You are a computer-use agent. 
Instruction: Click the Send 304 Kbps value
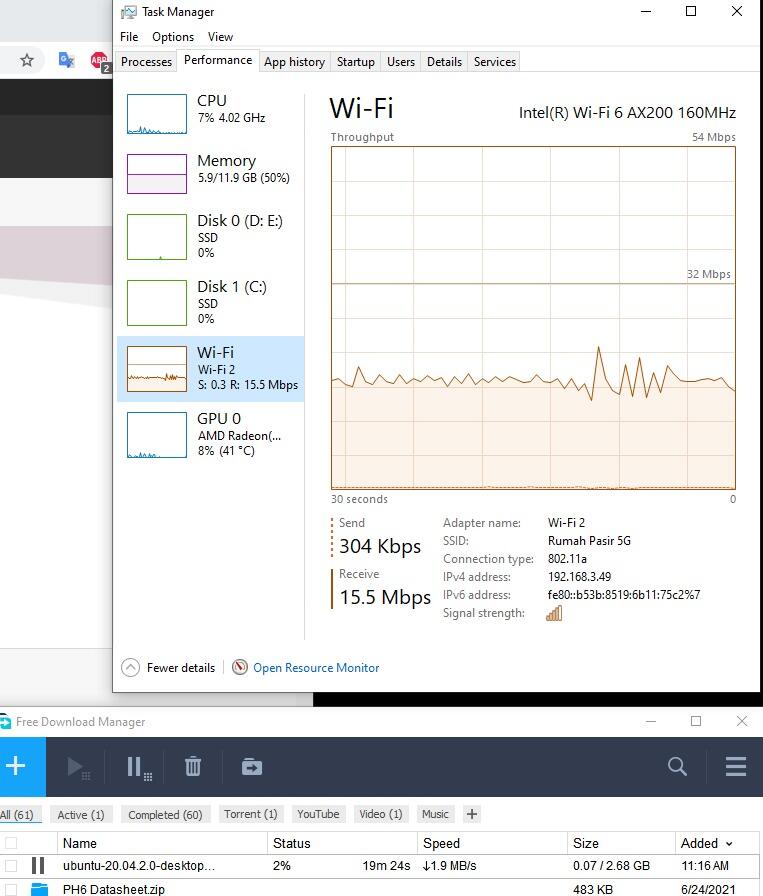tap(380, 546)
